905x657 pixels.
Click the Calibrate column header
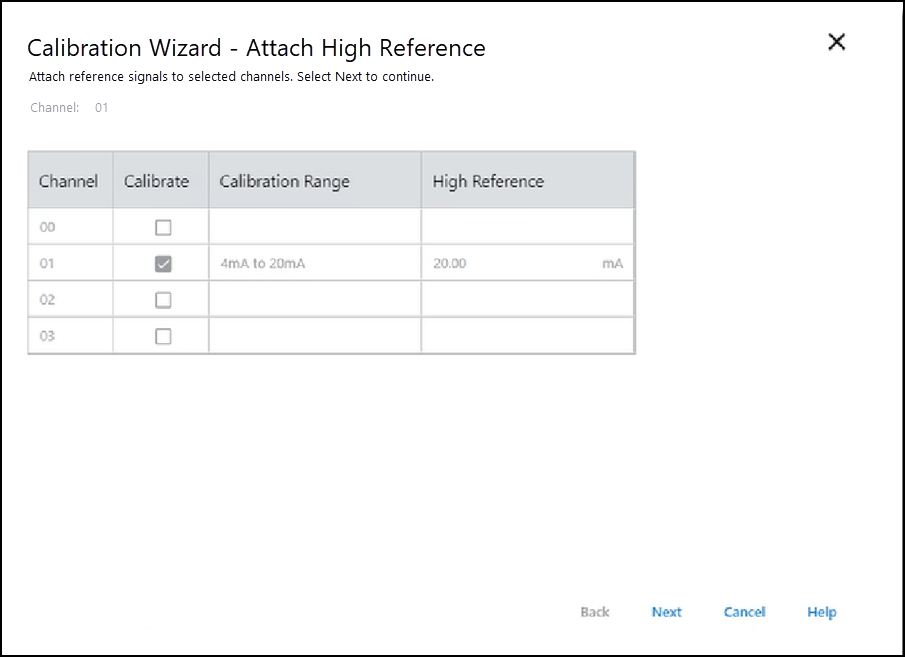[x=156, y=181]
